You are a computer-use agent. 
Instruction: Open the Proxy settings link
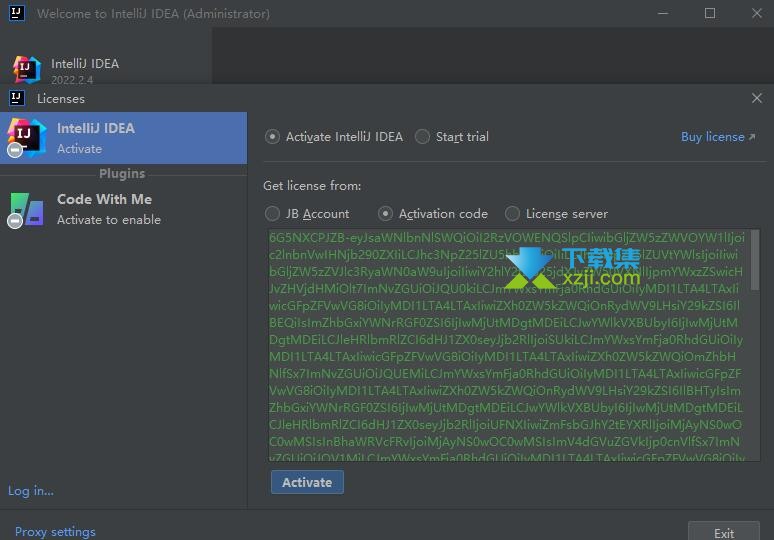(x=55, y=532)
